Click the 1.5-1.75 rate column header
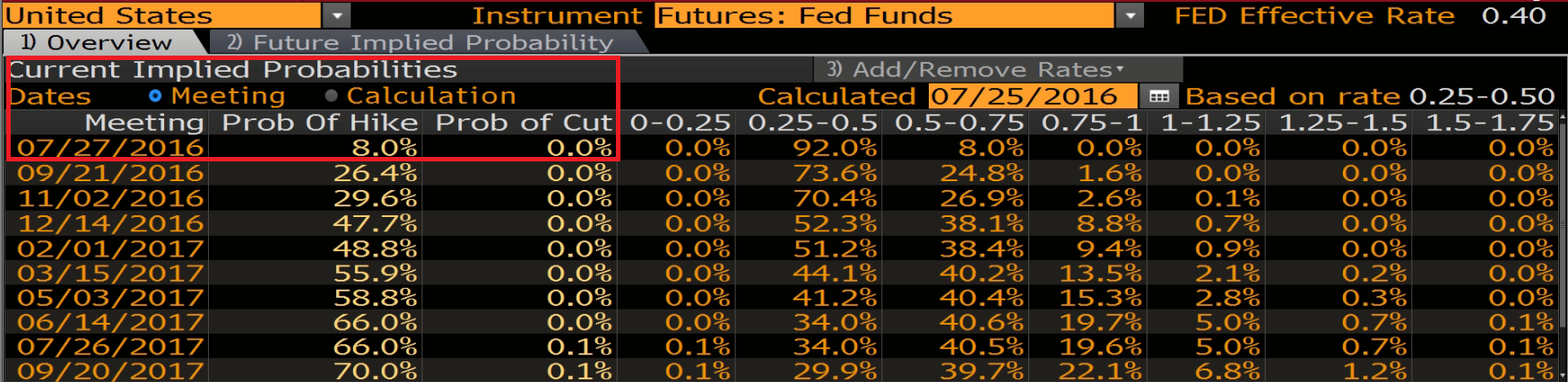 point(1489,122)
